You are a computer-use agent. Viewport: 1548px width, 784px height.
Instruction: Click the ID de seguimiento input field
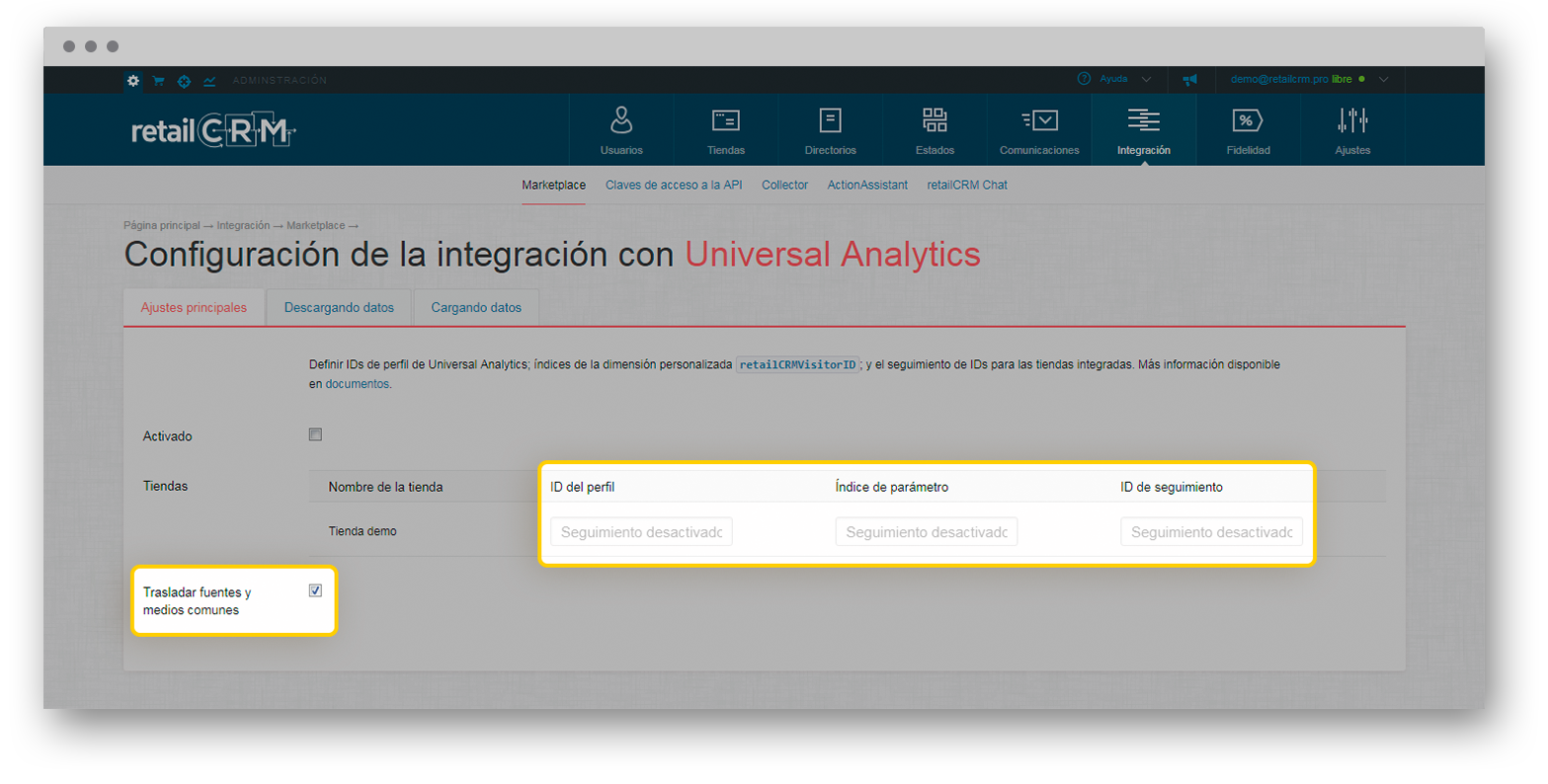tap(1211, 532)
